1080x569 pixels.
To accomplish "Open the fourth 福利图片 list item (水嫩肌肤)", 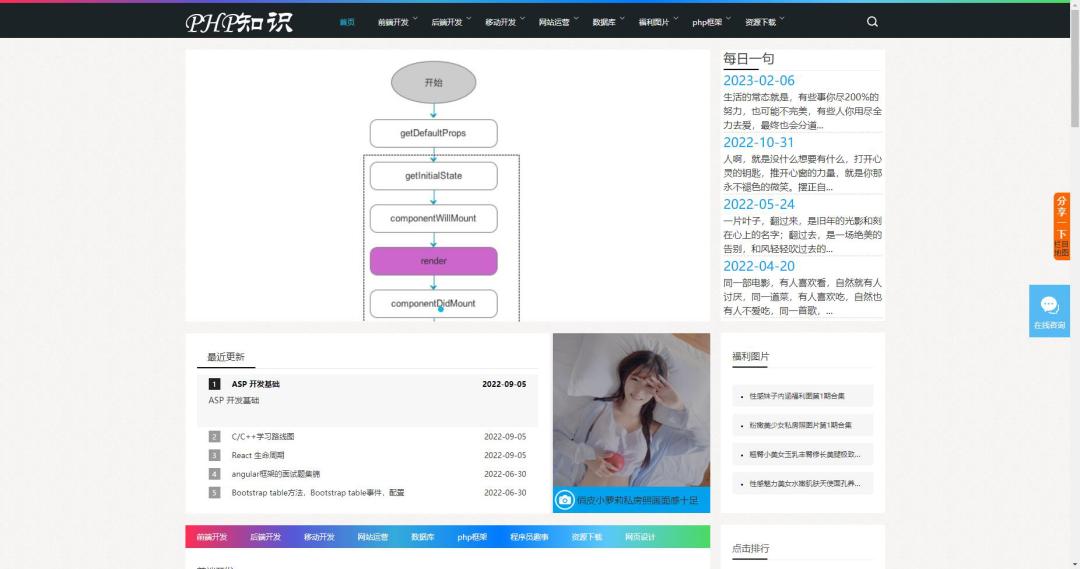I will click(805, 484).
